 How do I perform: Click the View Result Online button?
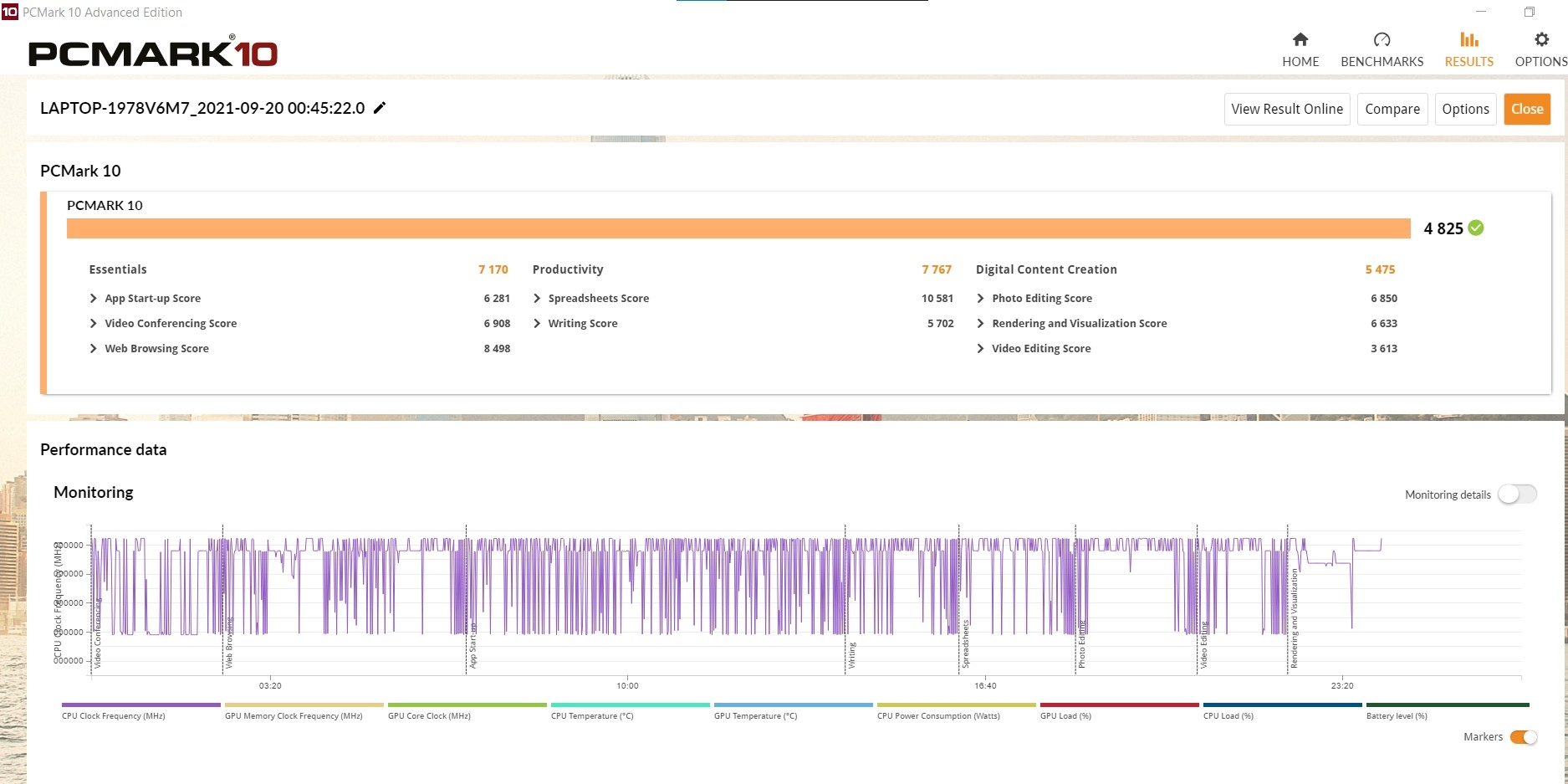tap(1287, 109)
